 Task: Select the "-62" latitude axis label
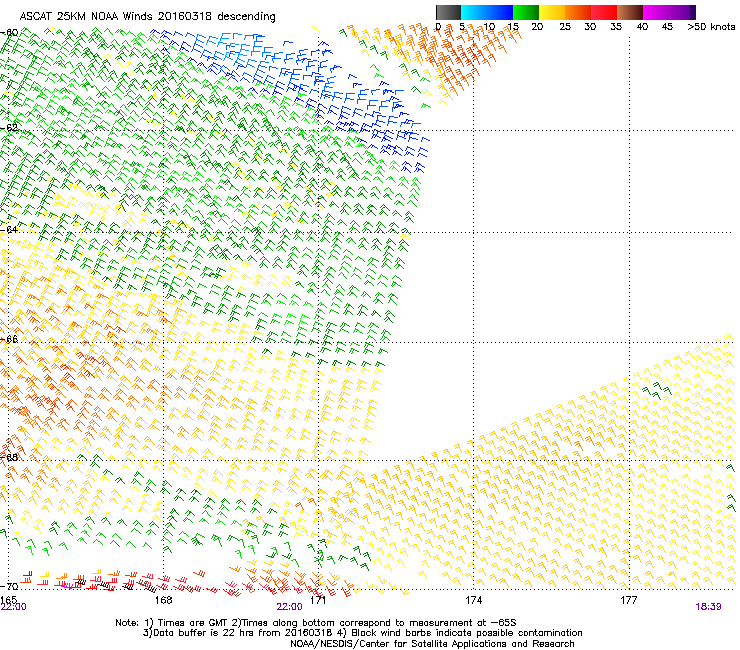coord(9,127)
